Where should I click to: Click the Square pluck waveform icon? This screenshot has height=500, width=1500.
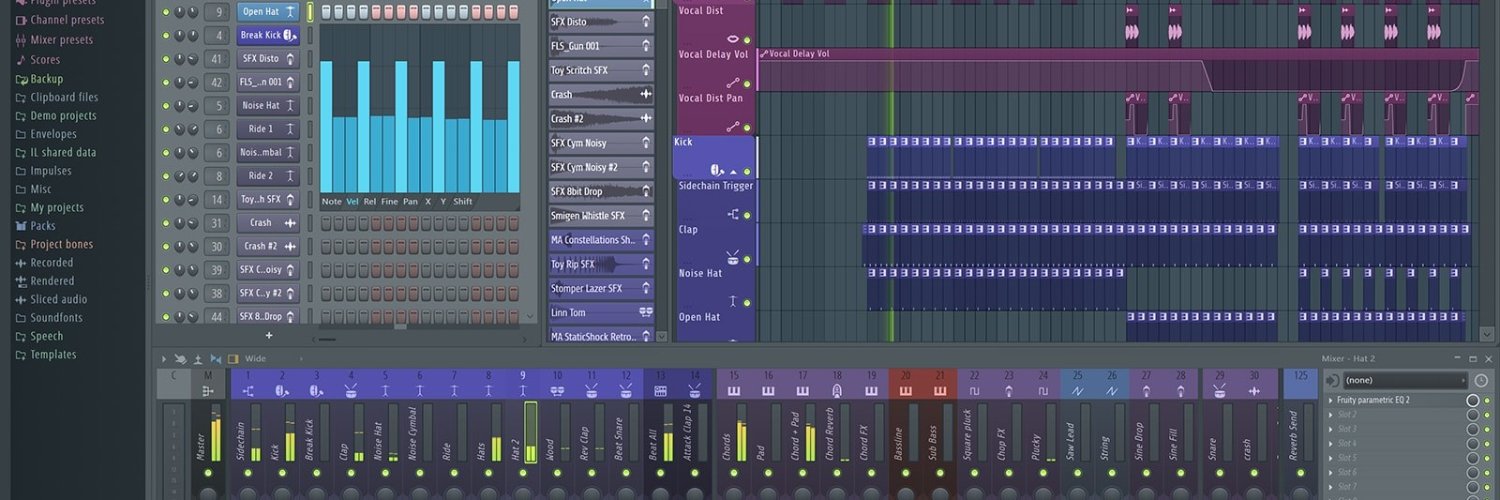click(x=974, y=390)
